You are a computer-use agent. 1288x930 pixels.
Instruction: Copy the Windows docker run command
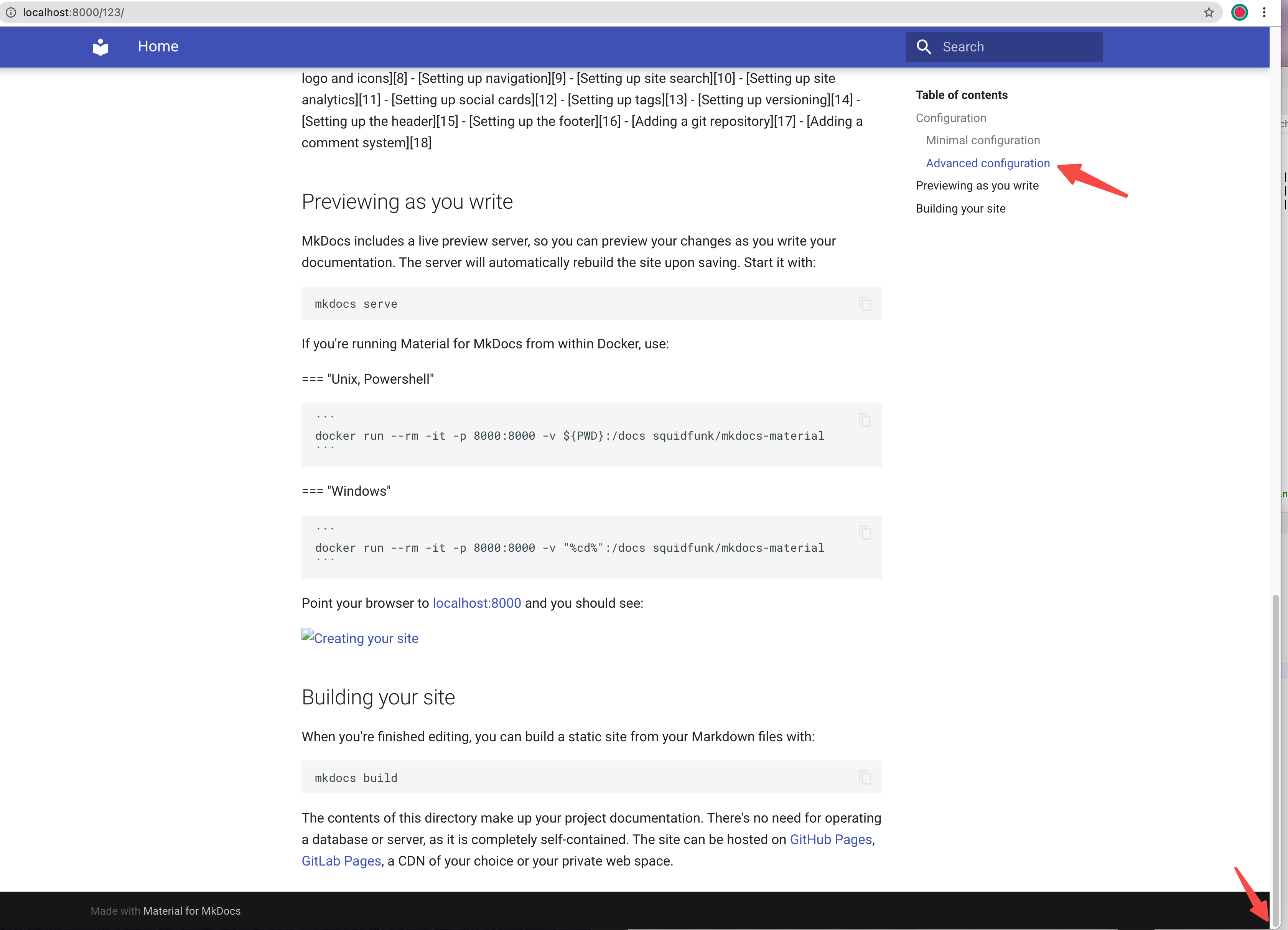pyautogui.click(x=865, y=533)
